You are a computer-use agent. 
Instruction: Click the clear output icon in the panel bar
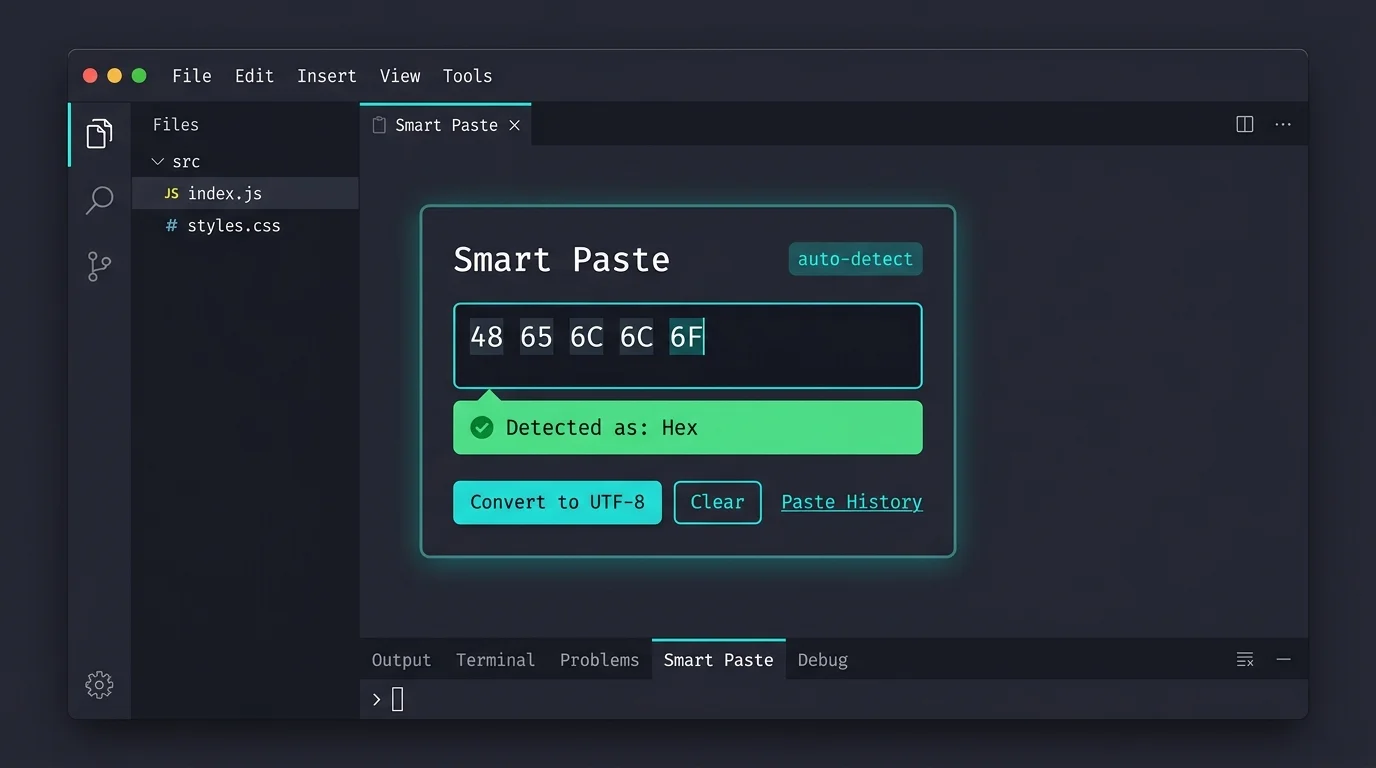click(1244, 659)
